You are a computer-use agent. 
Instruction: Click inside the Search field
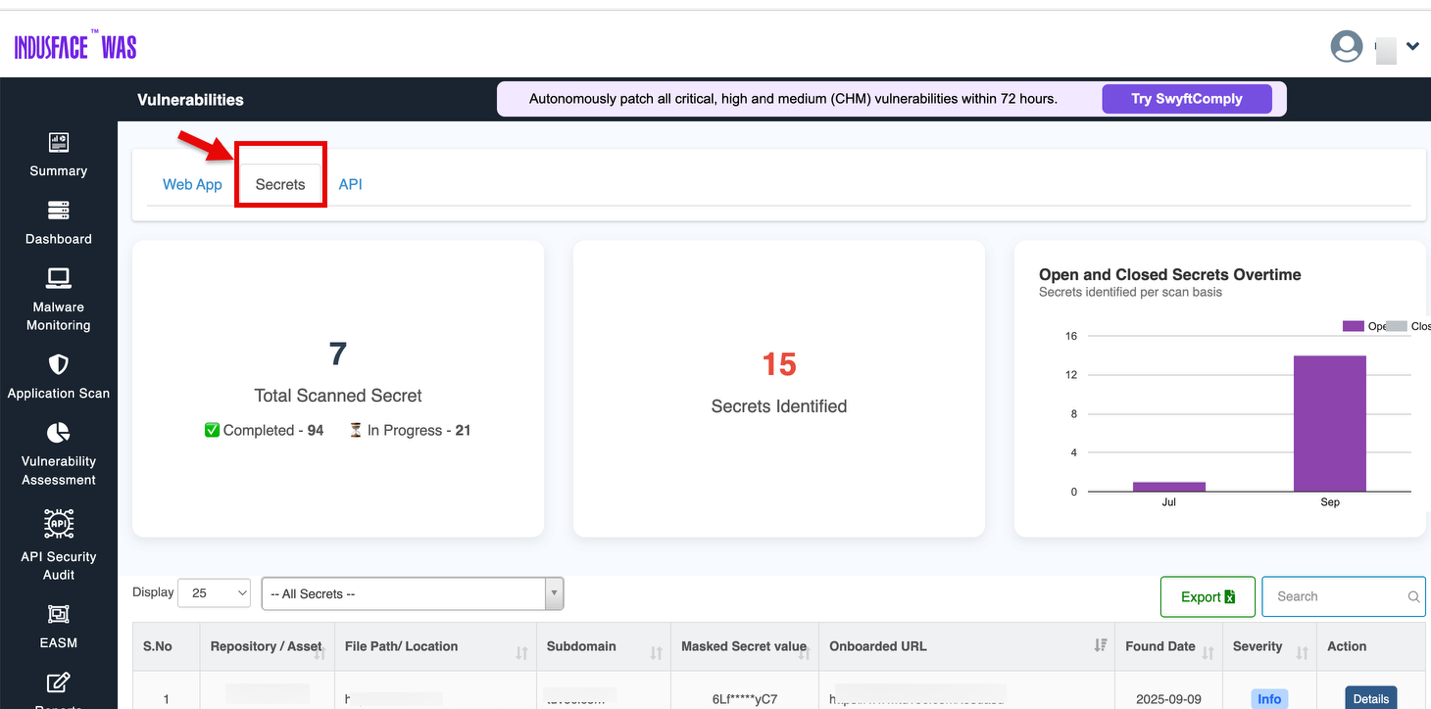point(1330,596)
